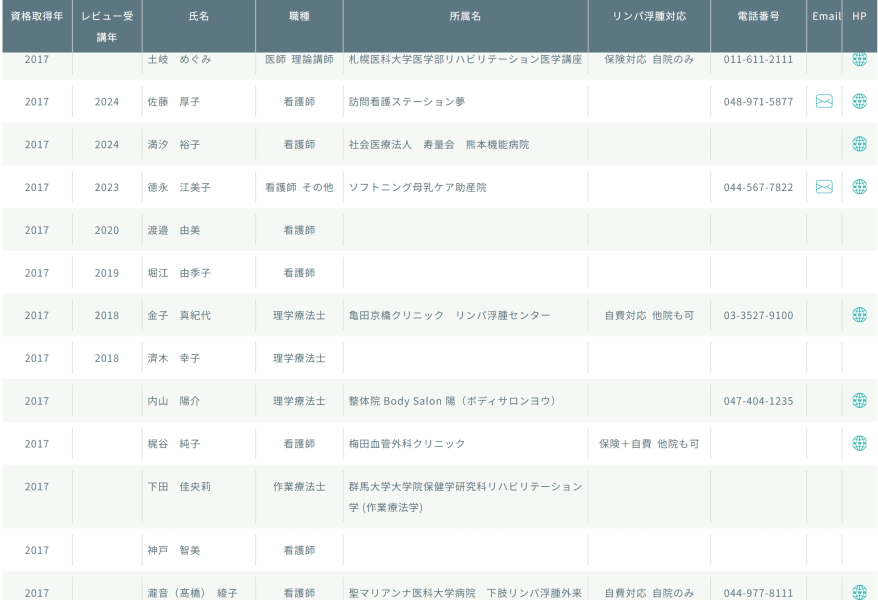Visit the homepage icon for 徳永 江美子
878x600 pixels.
(859, 187)
